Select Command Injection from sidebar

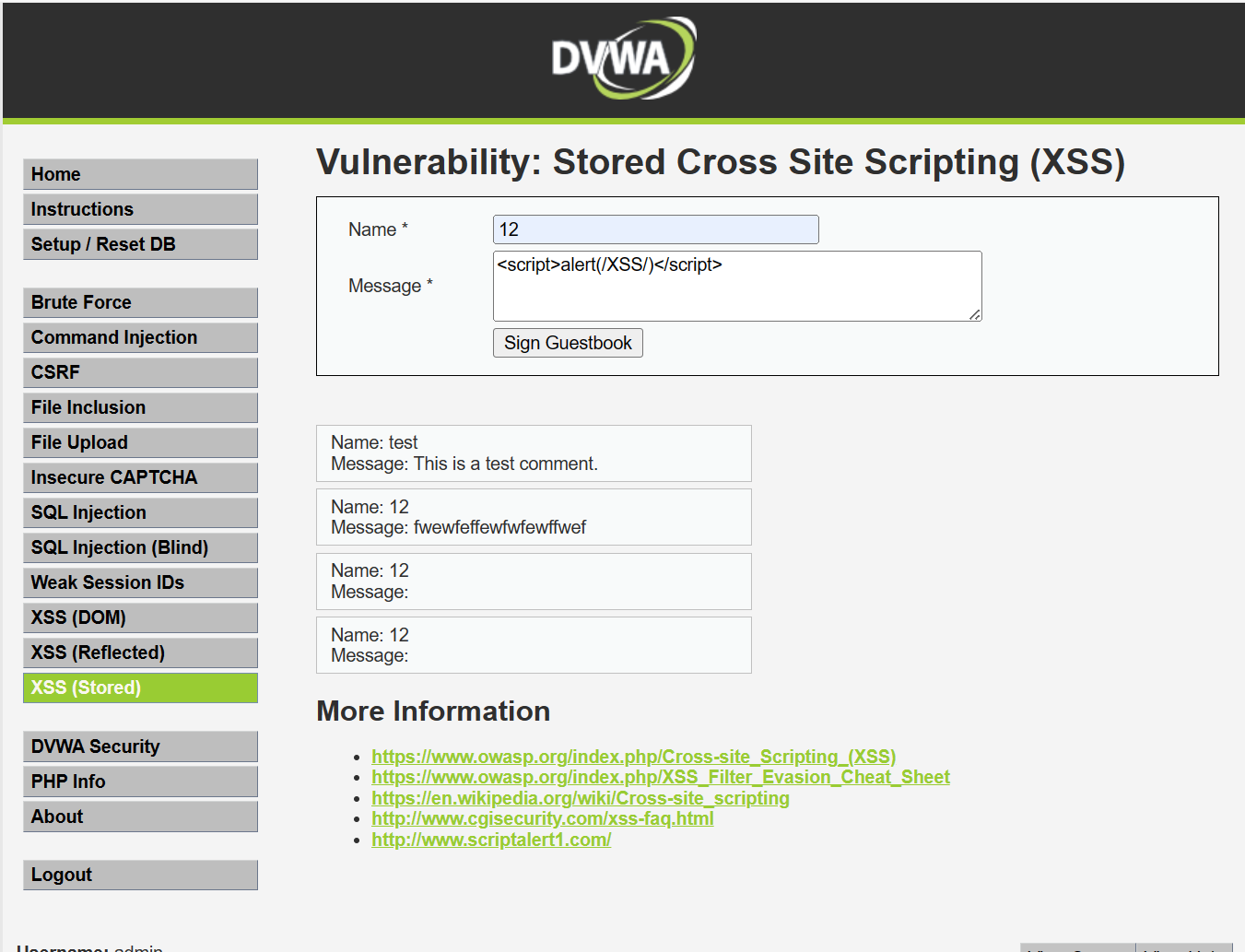tap(140, 337)
